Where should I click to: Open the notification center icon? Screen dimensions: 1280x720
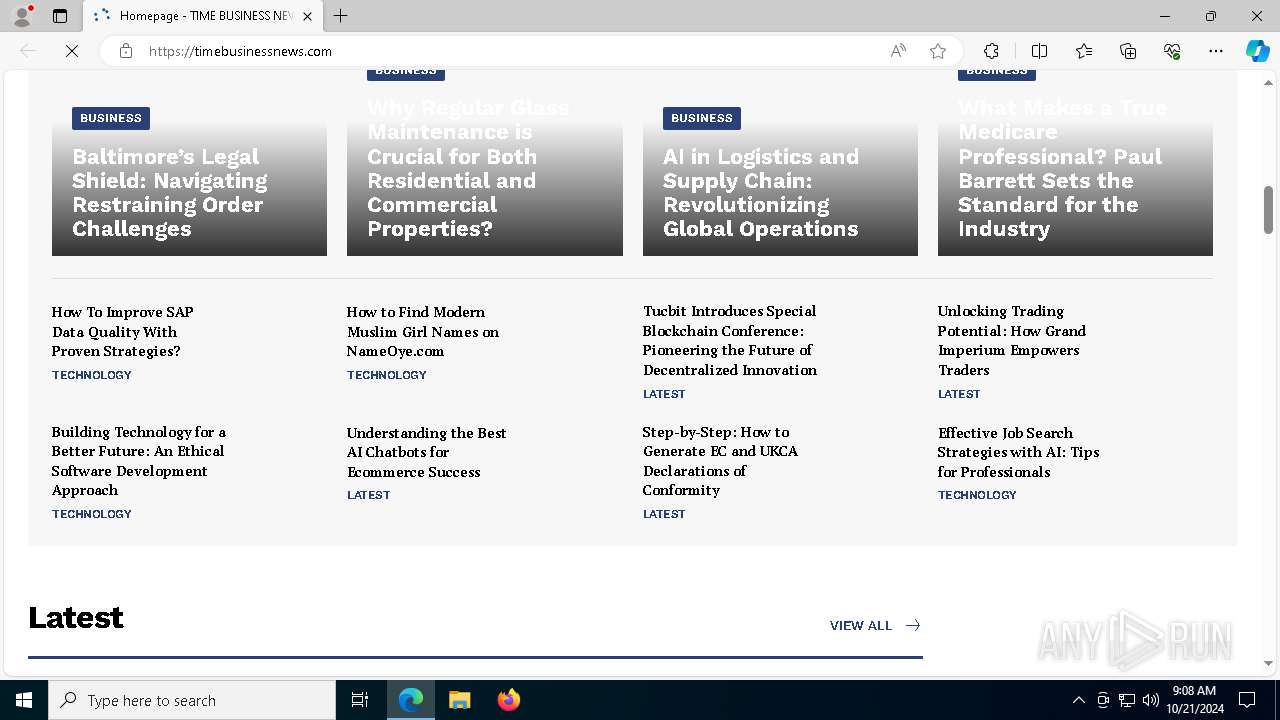1247,700
